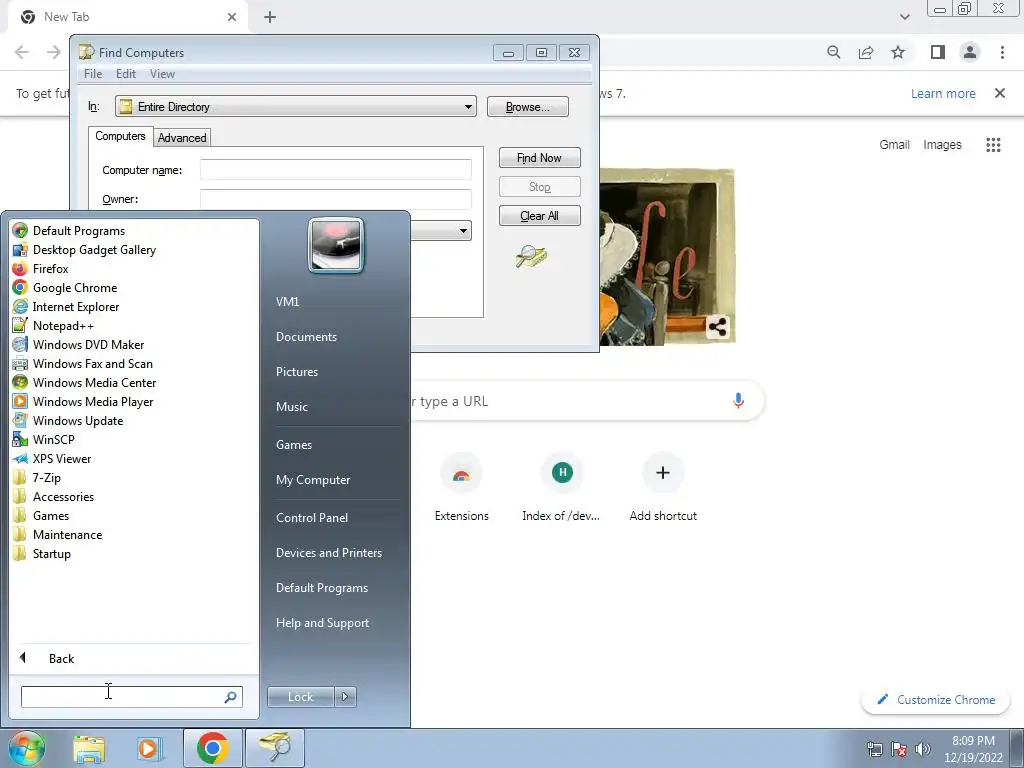1024x768 pixels.
Task: Open Devices and Printers
Action: point(328,553)
